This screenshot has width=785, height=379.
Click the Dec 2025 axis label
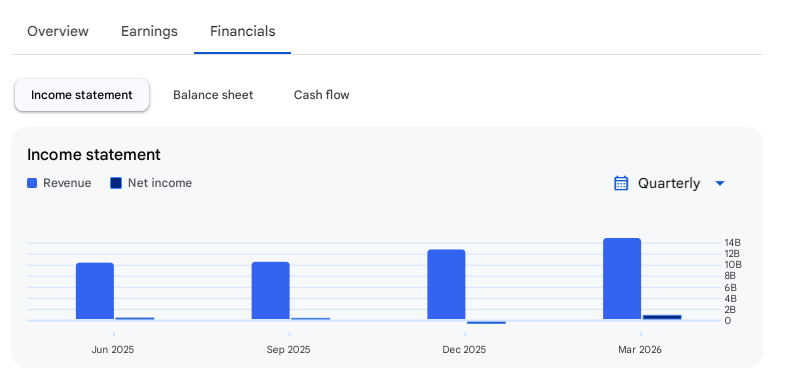click(x=464, y=349)
